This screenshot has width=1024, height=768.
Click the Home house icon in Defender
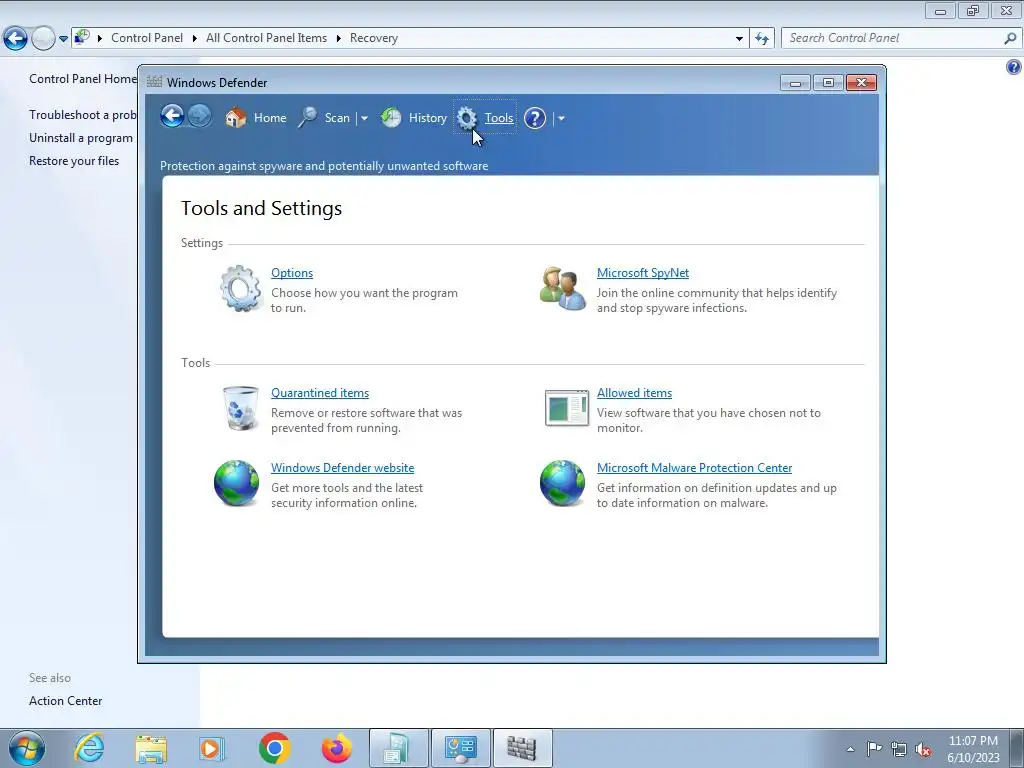coord(236,118)
